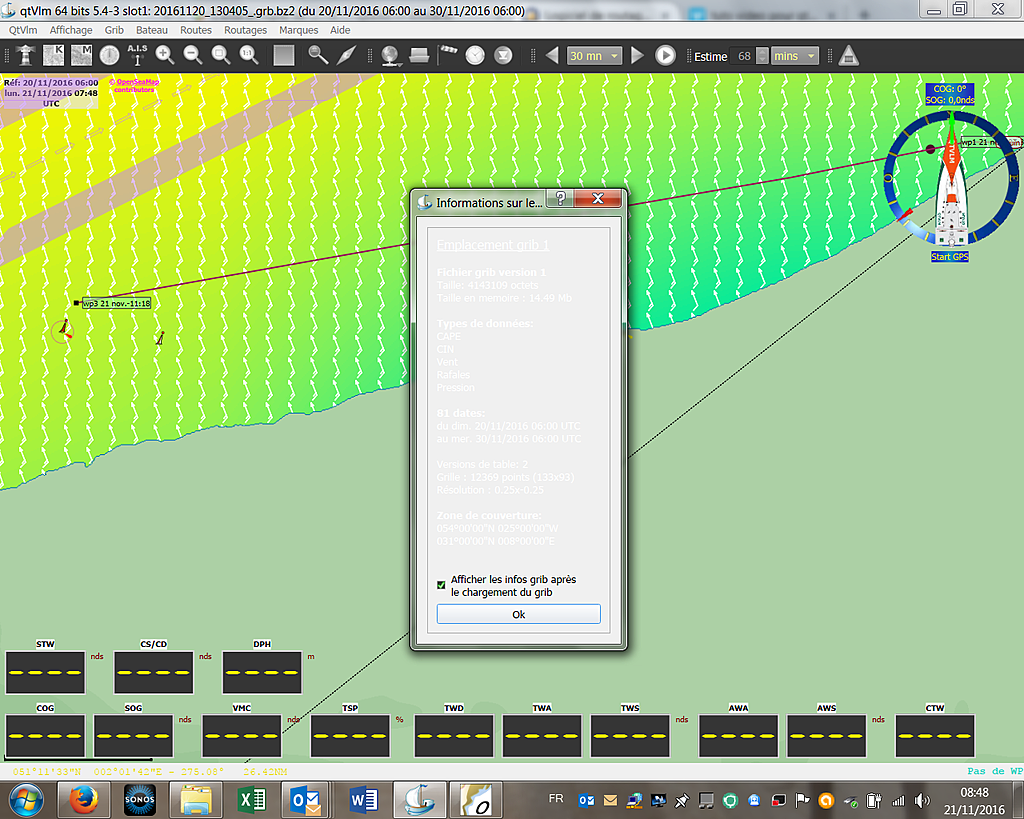1024x819 pixels.
Task: Adjust the Estime 68 spinner arrows
Action: tap(762, 56)
